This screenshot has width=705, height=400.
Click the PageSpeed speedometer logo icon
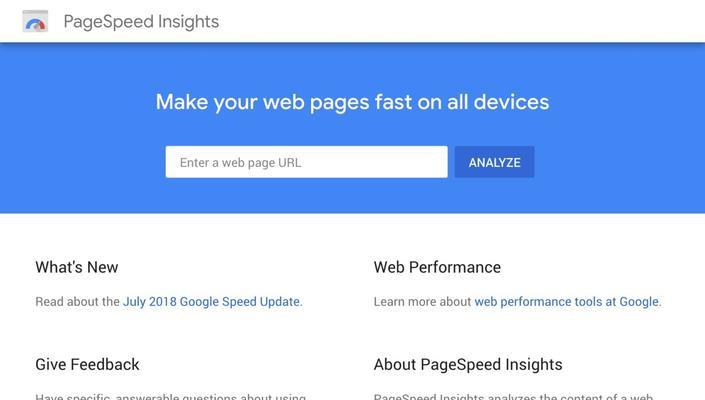click(x=35, y=21)
